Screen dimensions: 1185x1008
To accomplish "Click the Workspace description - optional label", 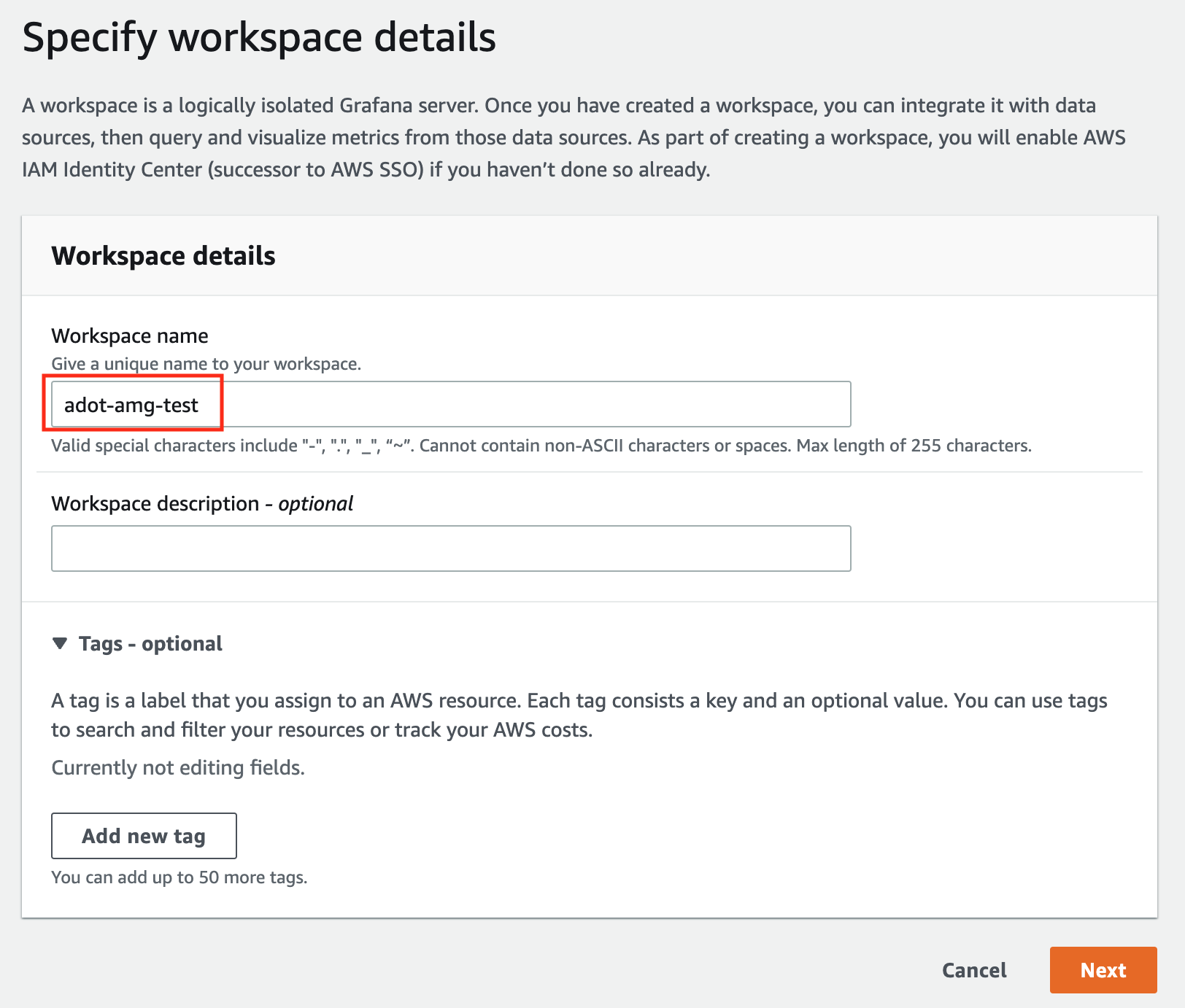I will [x=202, y=503].
